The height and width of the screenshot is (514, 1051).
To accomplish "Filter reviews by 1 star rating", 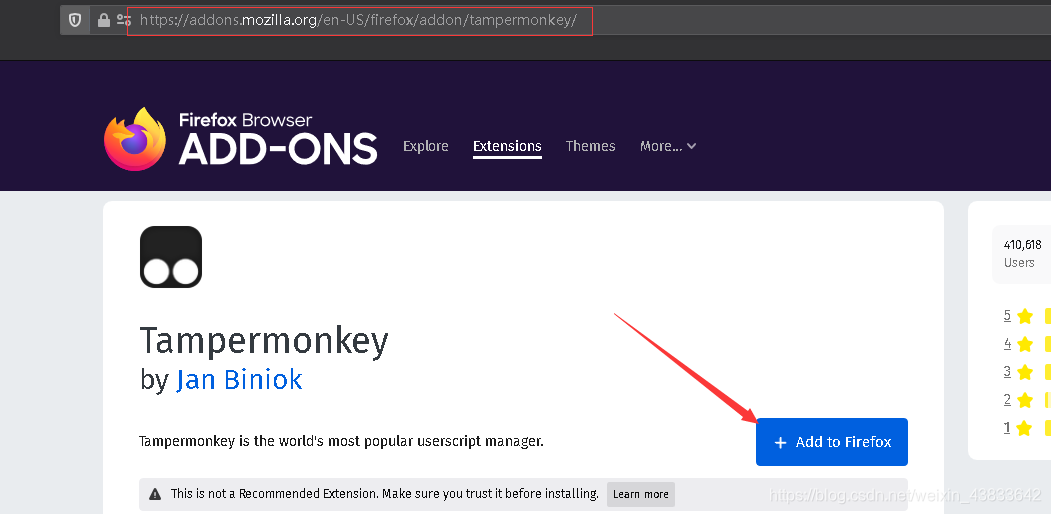I will point(1007,428).
